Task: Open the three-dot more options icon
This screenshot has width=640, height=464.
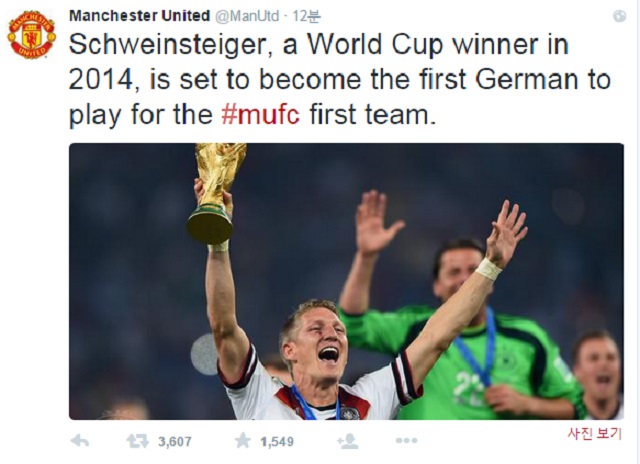Action: (x=406, y=440)
